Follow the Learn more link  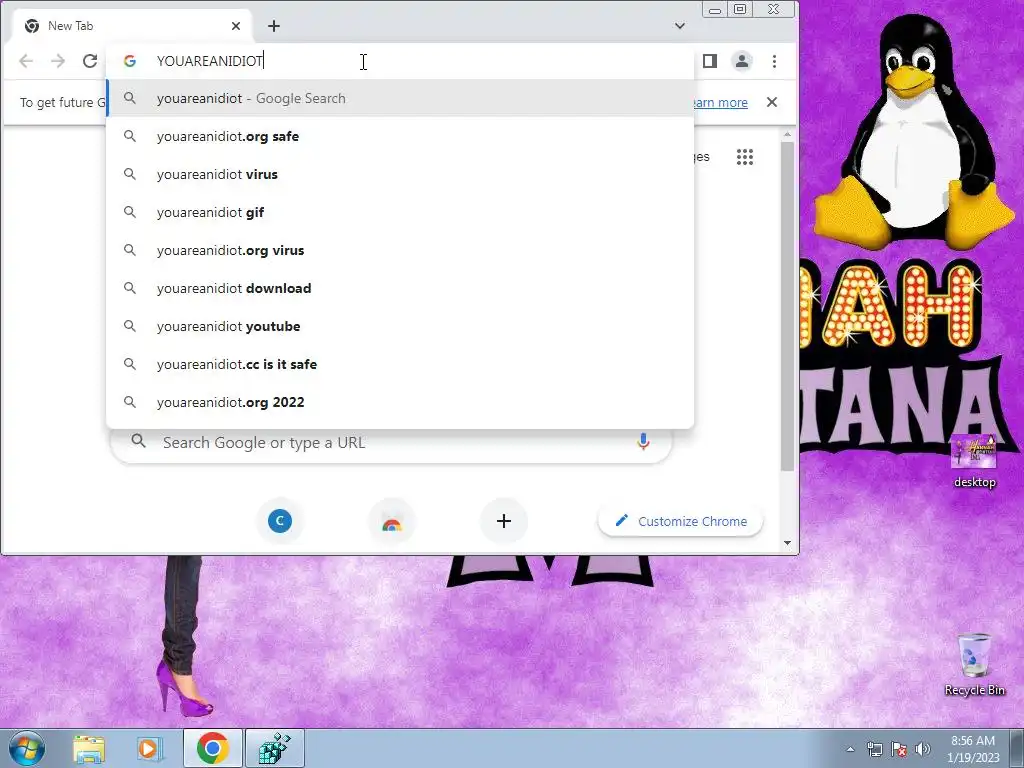(718, 103)
